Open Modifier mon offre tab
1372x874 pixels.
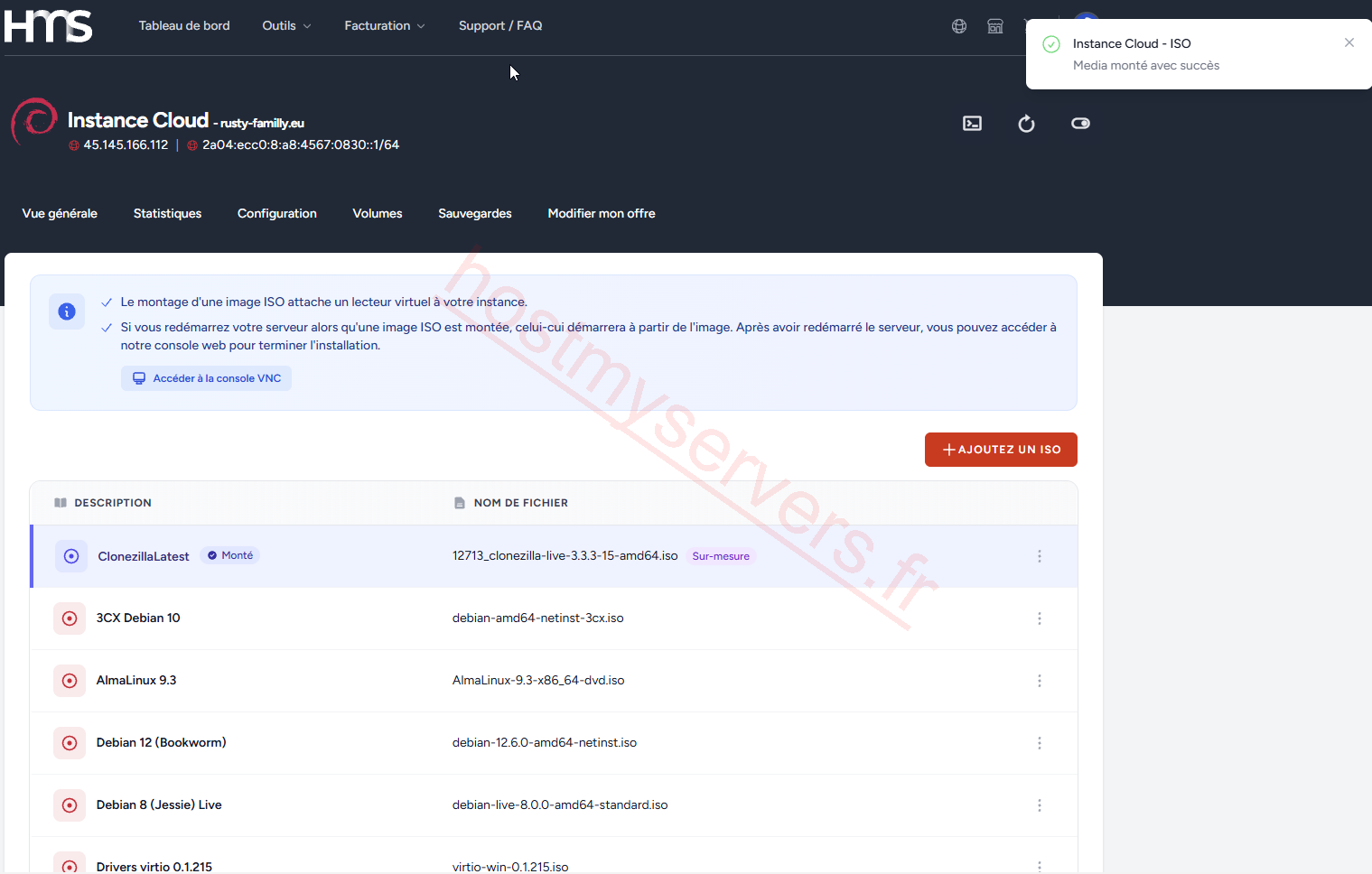(x=602, y=213)
